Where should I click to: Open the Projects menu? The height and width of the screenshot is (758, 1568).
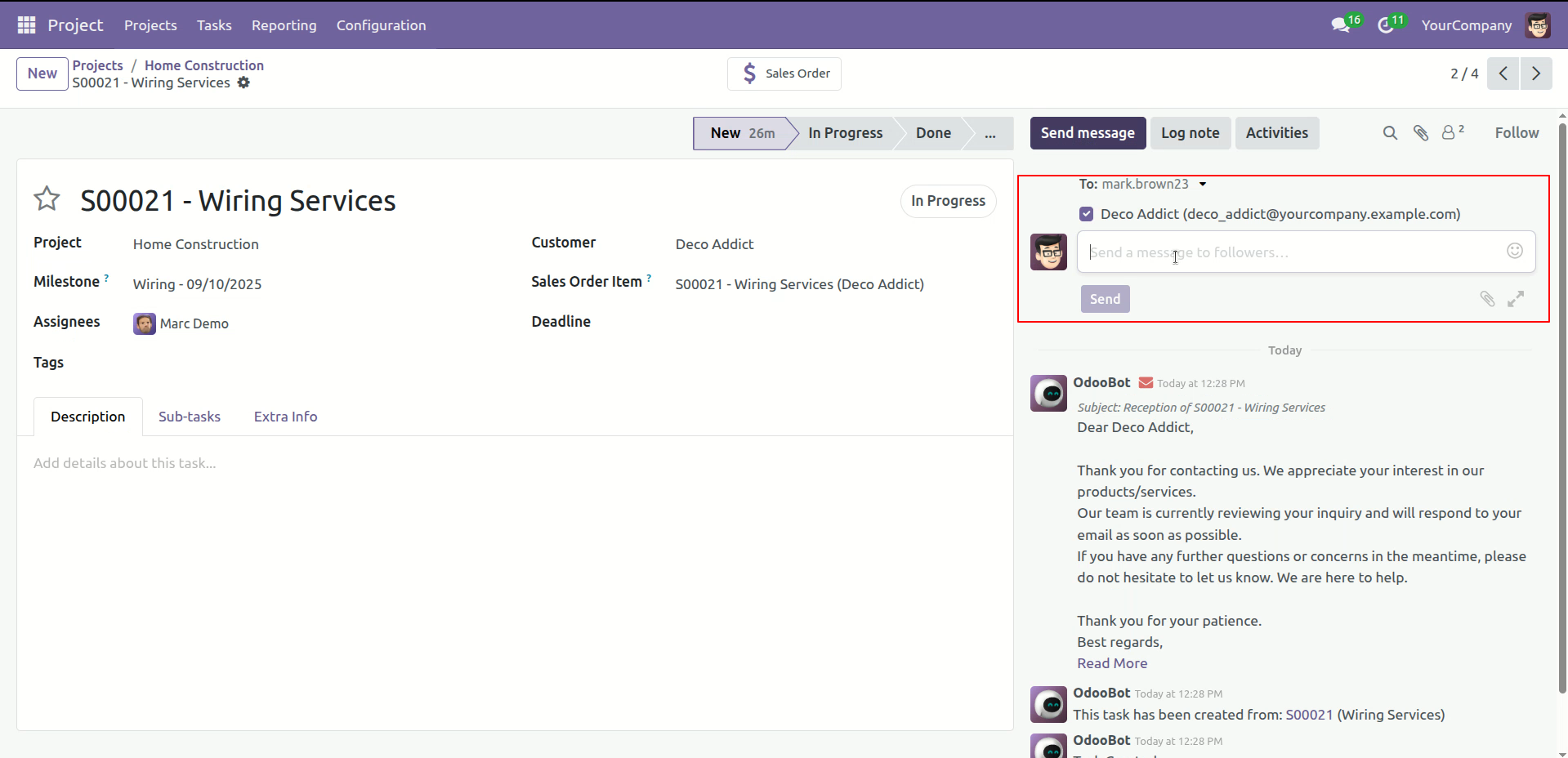pyautogui.click(x=150, y=25)
